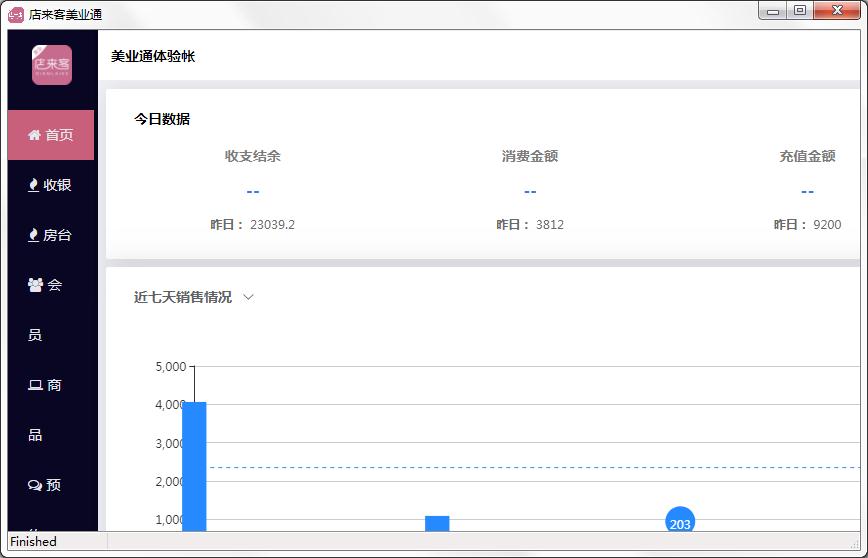The image size is (868, 558).
Task: Click the 近七天销售情况 chart title text
Action: [x=183, y=297]
